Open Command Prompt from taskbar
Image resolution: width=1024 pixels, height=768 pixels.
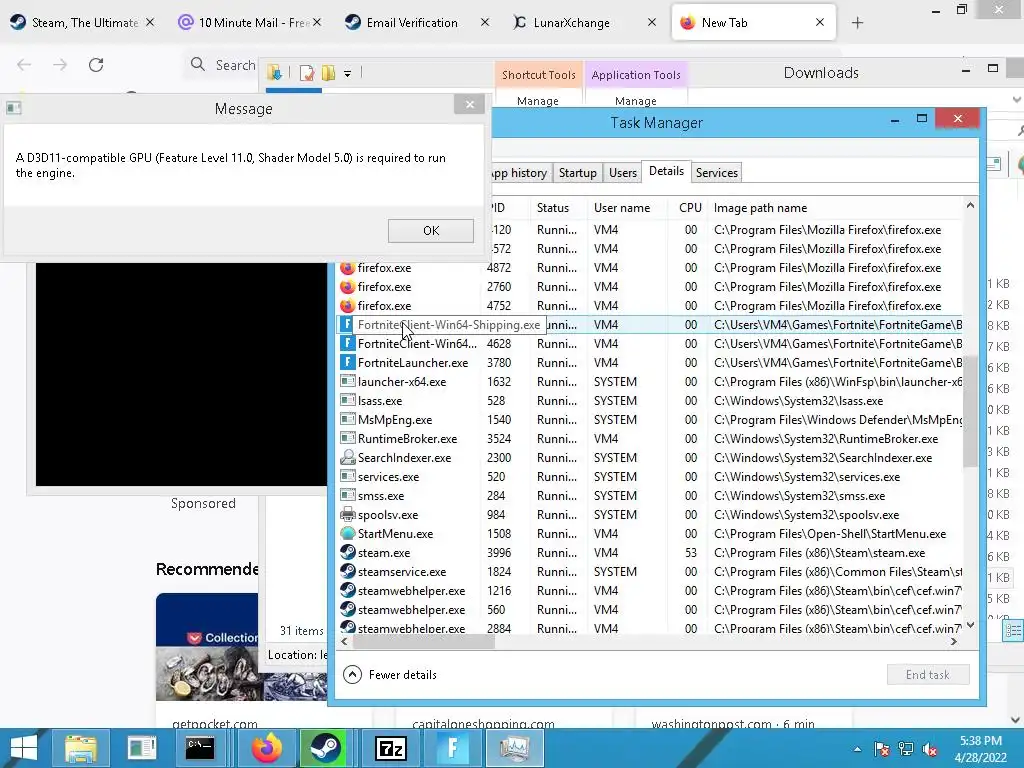tap(200, 748)
